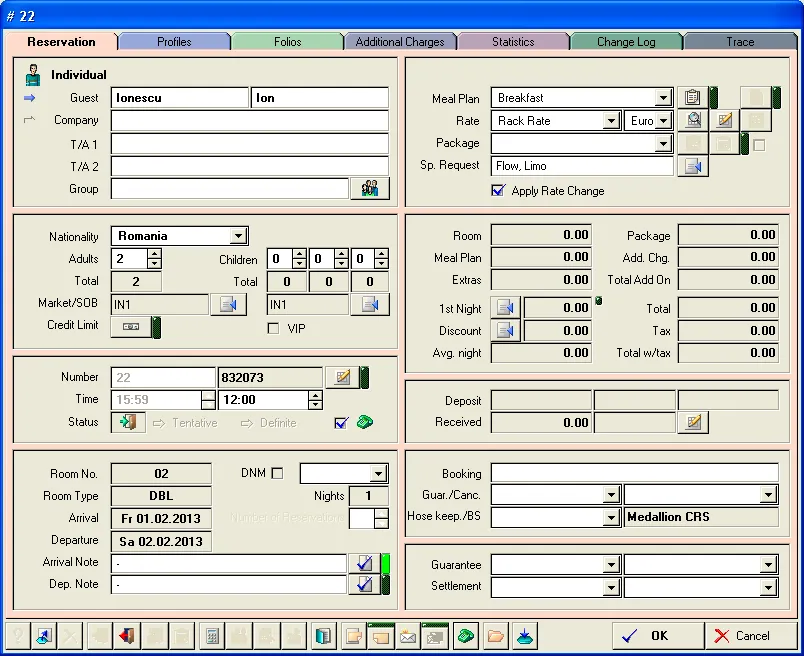804x656 pixels.
Task: Click the Dep. Note checkmark button
Action: coord(364,584)
